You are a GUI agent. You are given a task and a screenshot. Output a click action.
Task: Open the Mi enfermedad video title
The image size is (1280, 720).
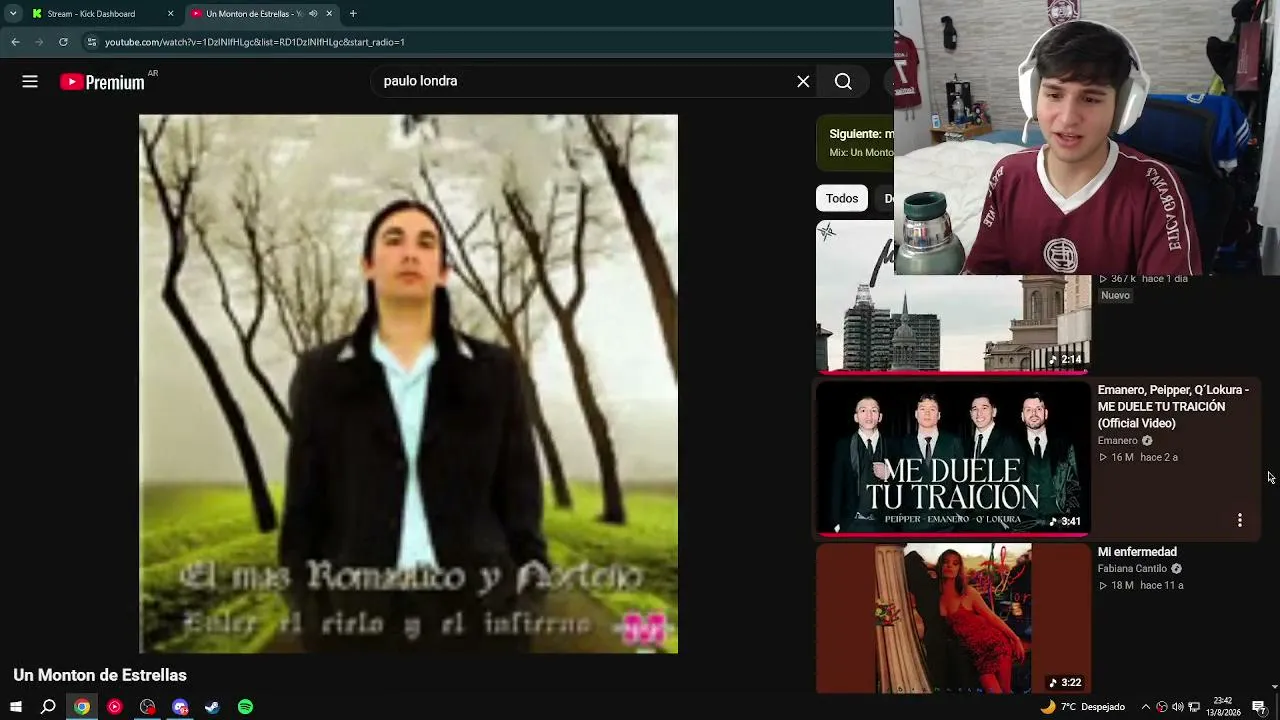1137,552
